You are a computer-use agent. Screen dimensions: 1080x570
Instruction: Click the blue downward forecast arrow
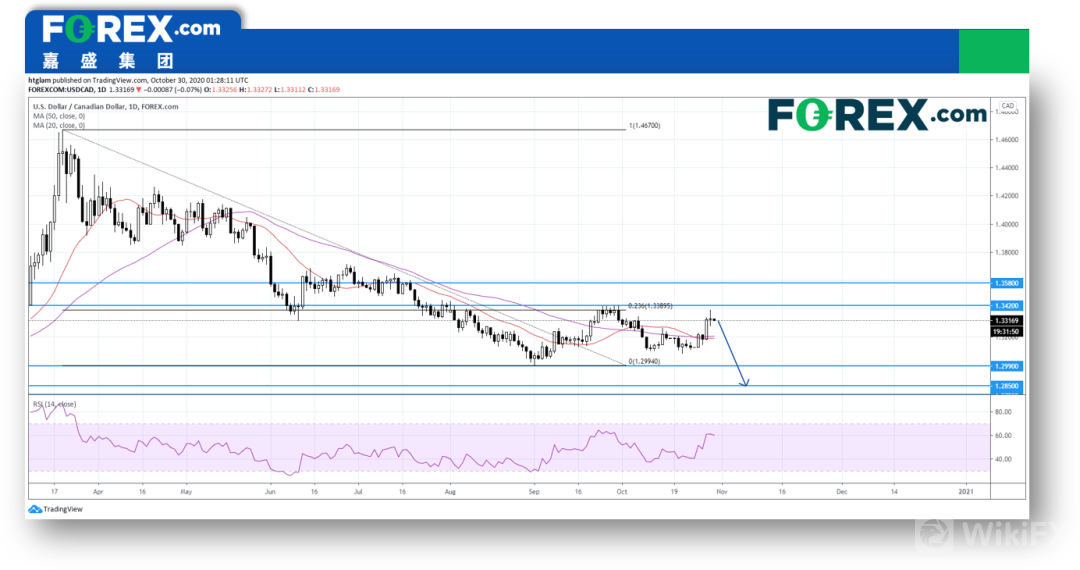coord(732,353)
